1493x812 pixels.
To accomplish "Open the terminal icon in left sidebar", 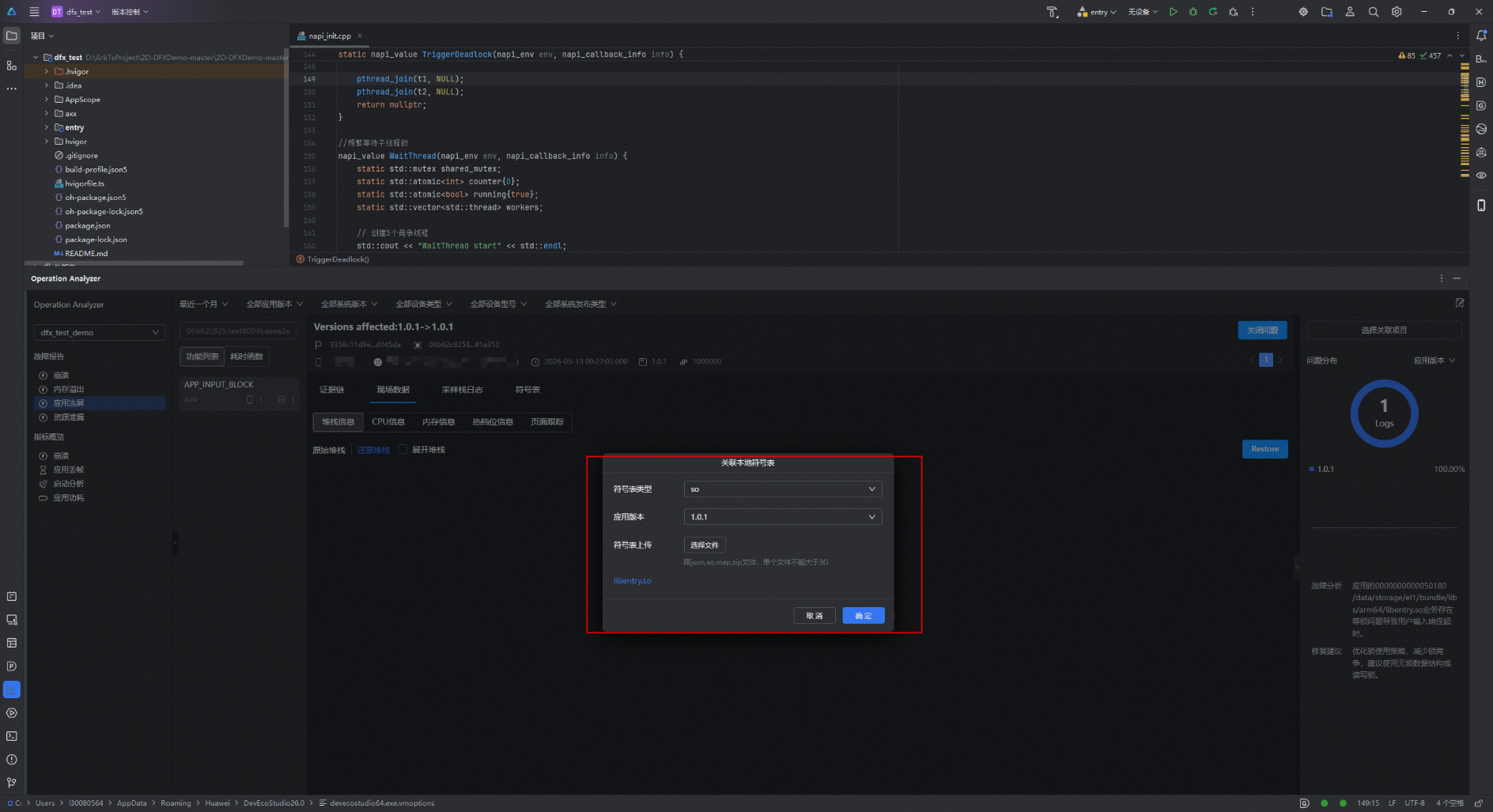I will pyautogui.click(x=12, y=736).
